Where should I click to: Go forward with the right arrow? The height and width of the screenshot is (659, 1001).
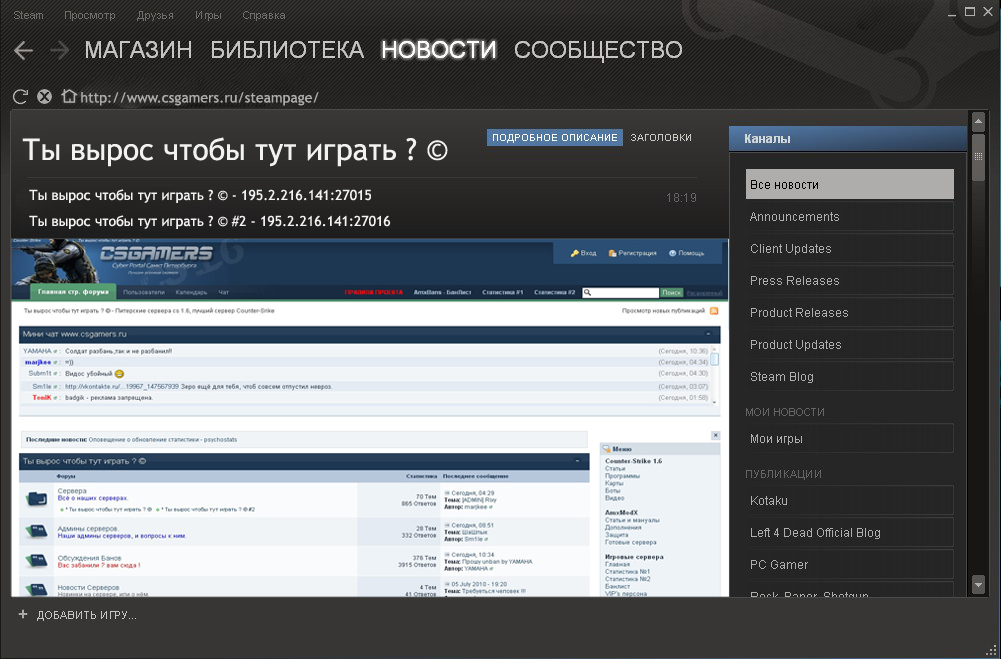(x=59, y=50)
